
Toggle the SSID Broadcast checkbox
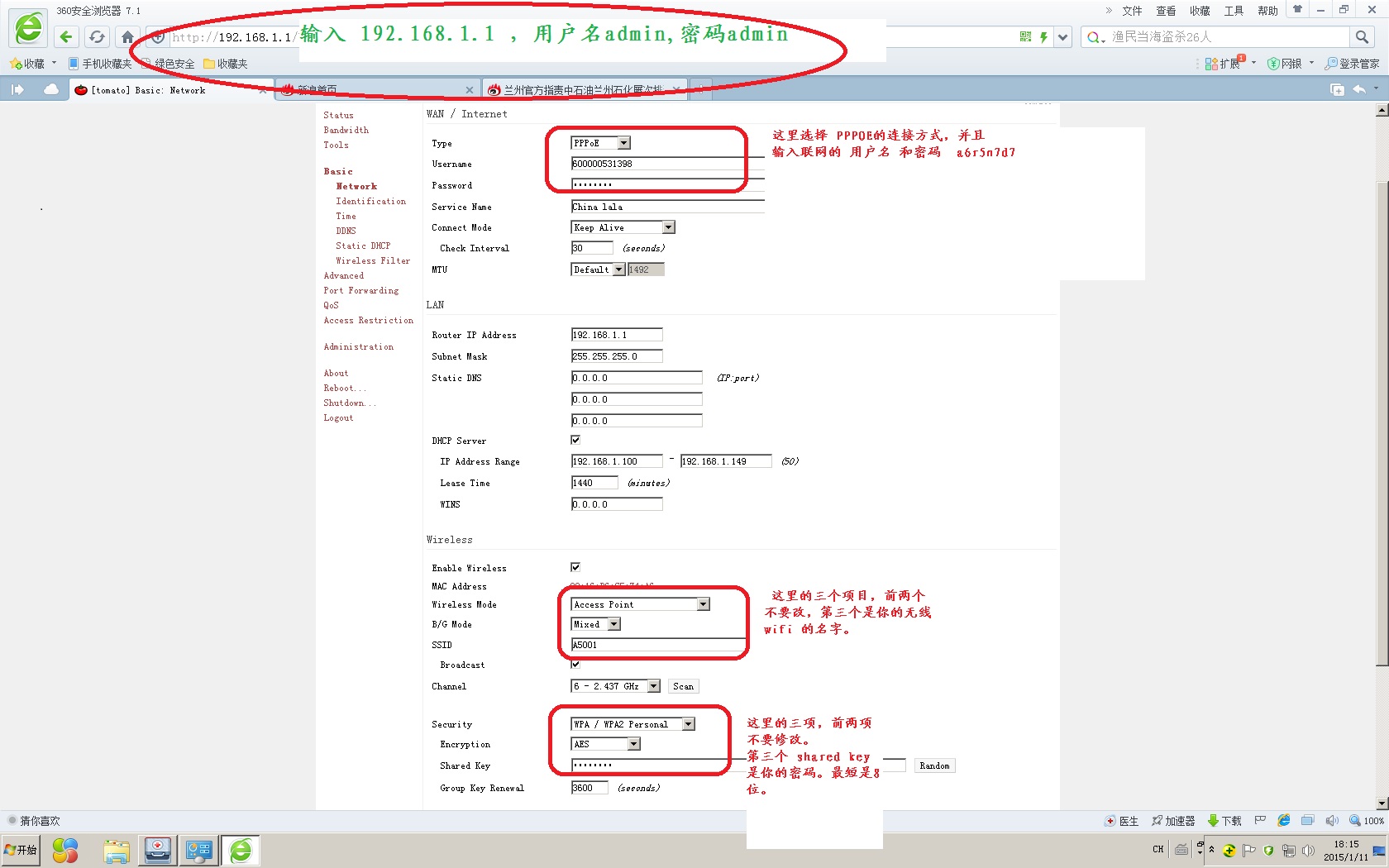coord(575,664)
